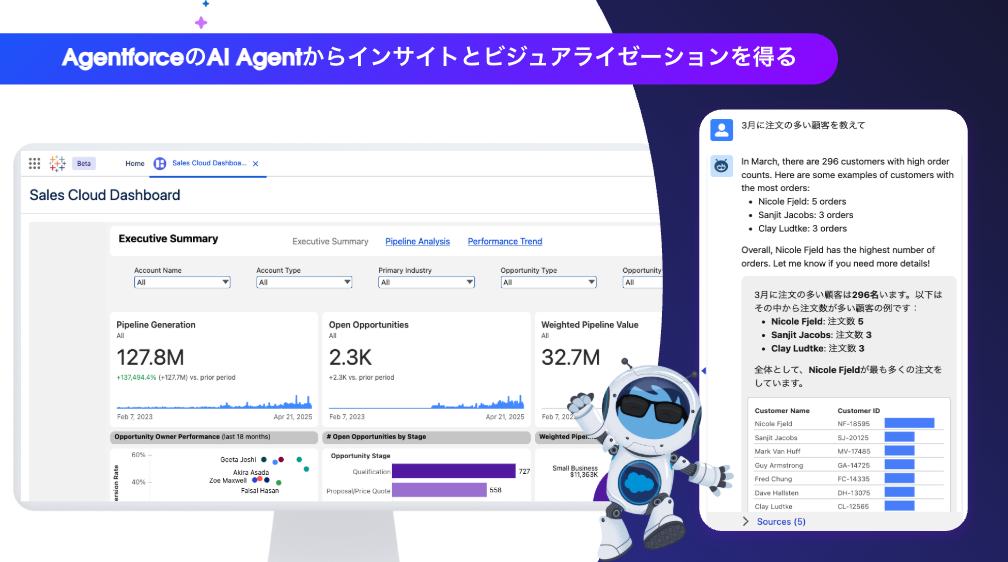This screenshot has width=1008, height=562.
Task: Click the Faisal Hasan scatter label
Action: point(260,491)
